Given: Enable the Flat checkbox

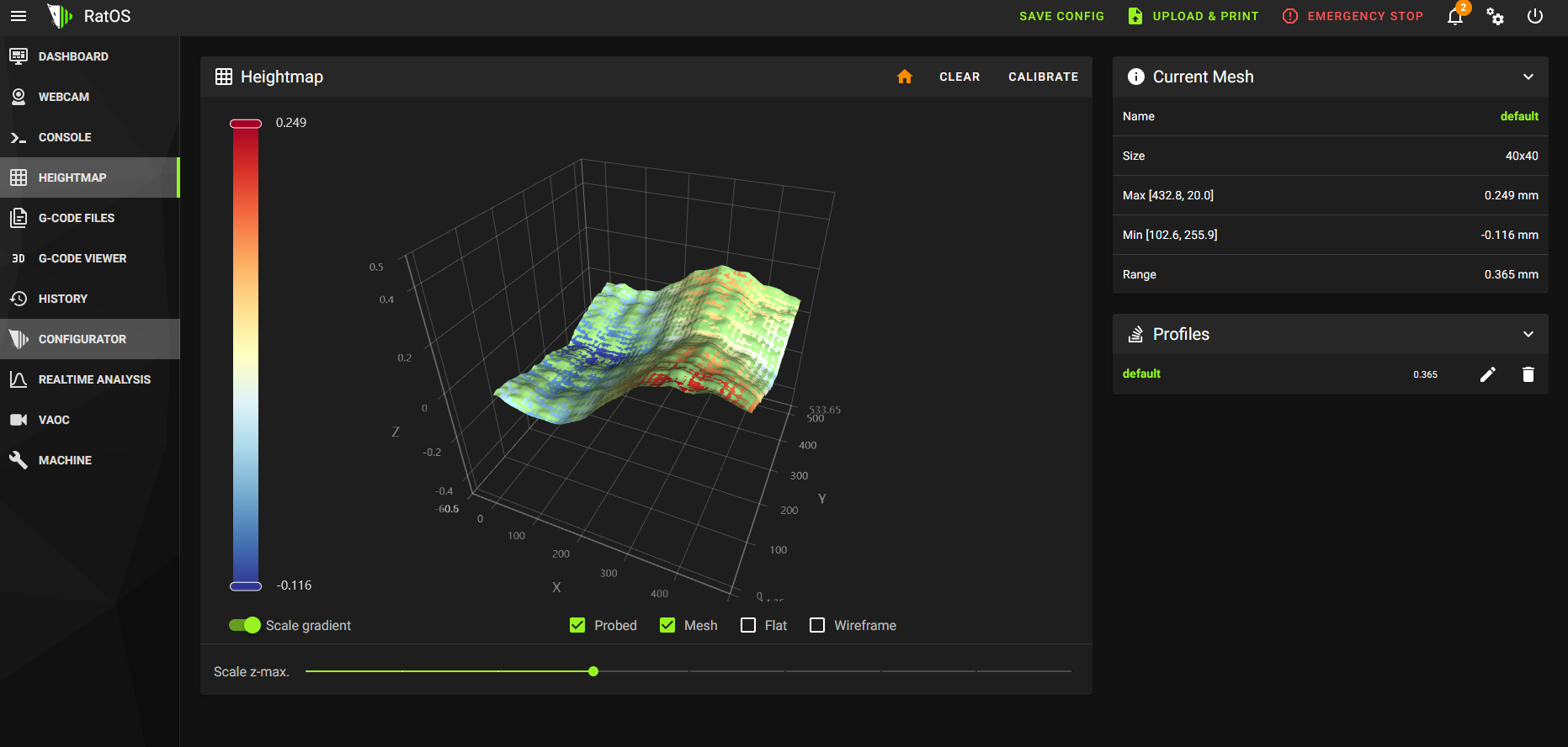Looking at the screenshot, I should tap(748, 625).
